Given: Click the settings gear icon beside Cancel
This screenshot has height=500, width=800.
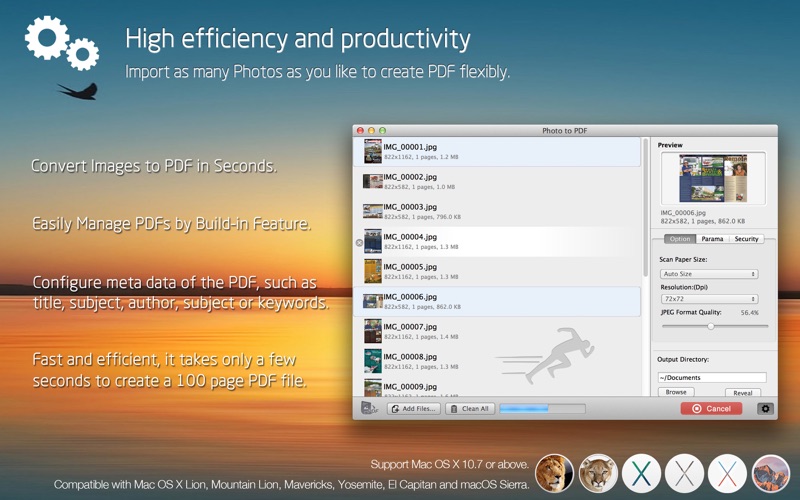Looking at the screenshot, I should (x=765, y=409).
